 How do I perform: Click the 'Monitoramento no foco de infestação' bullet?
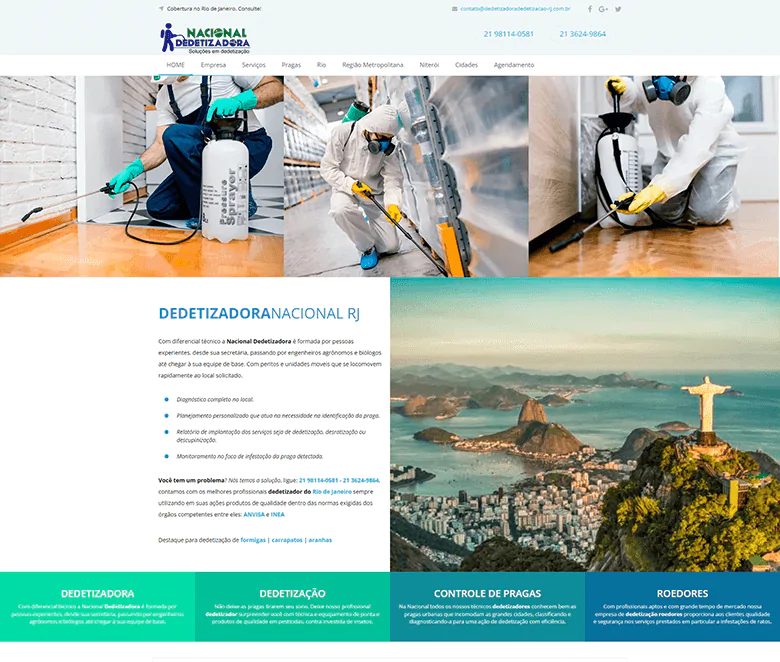click(x=250, y=456)
